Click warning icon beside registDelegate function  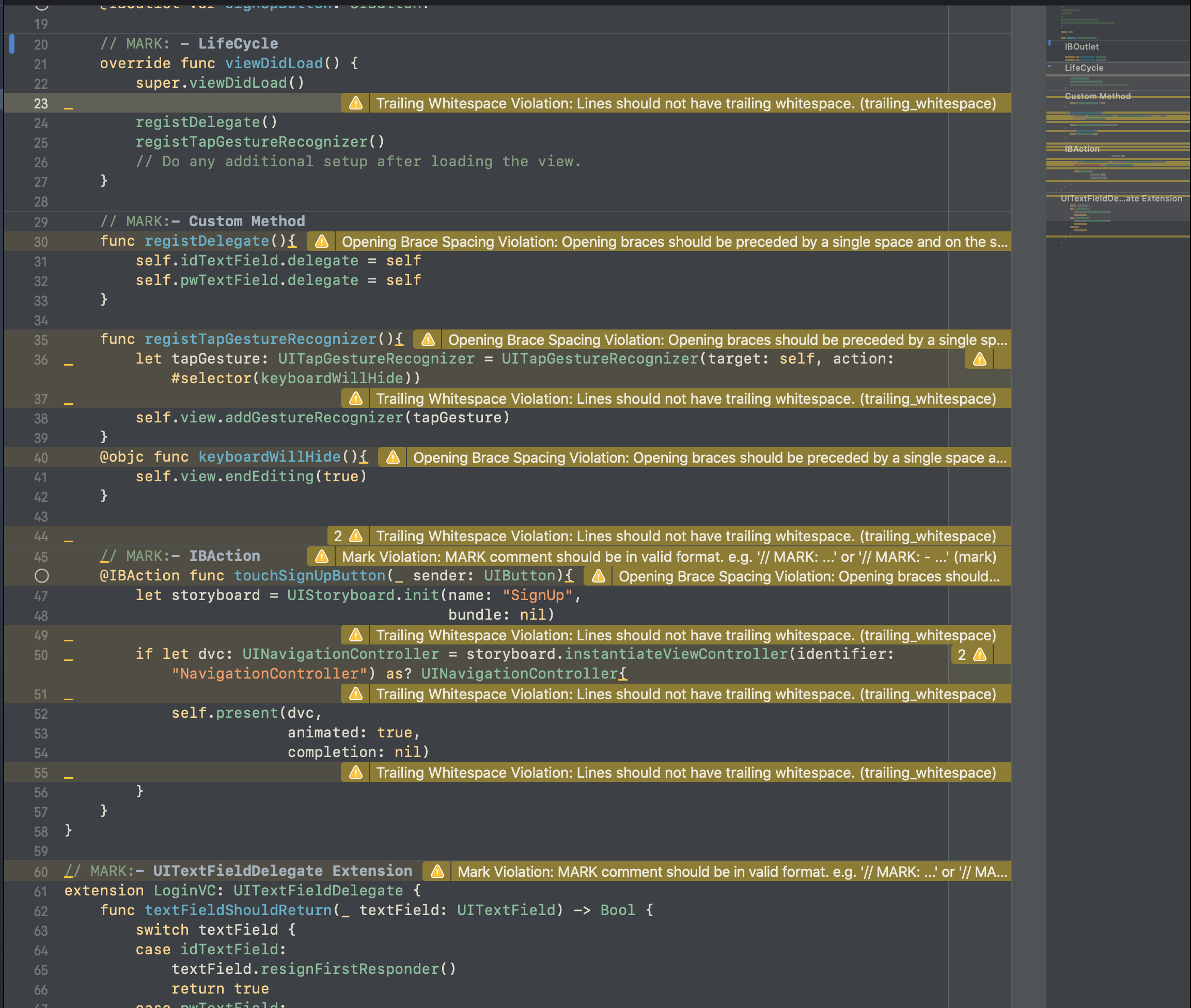point(322,242)
